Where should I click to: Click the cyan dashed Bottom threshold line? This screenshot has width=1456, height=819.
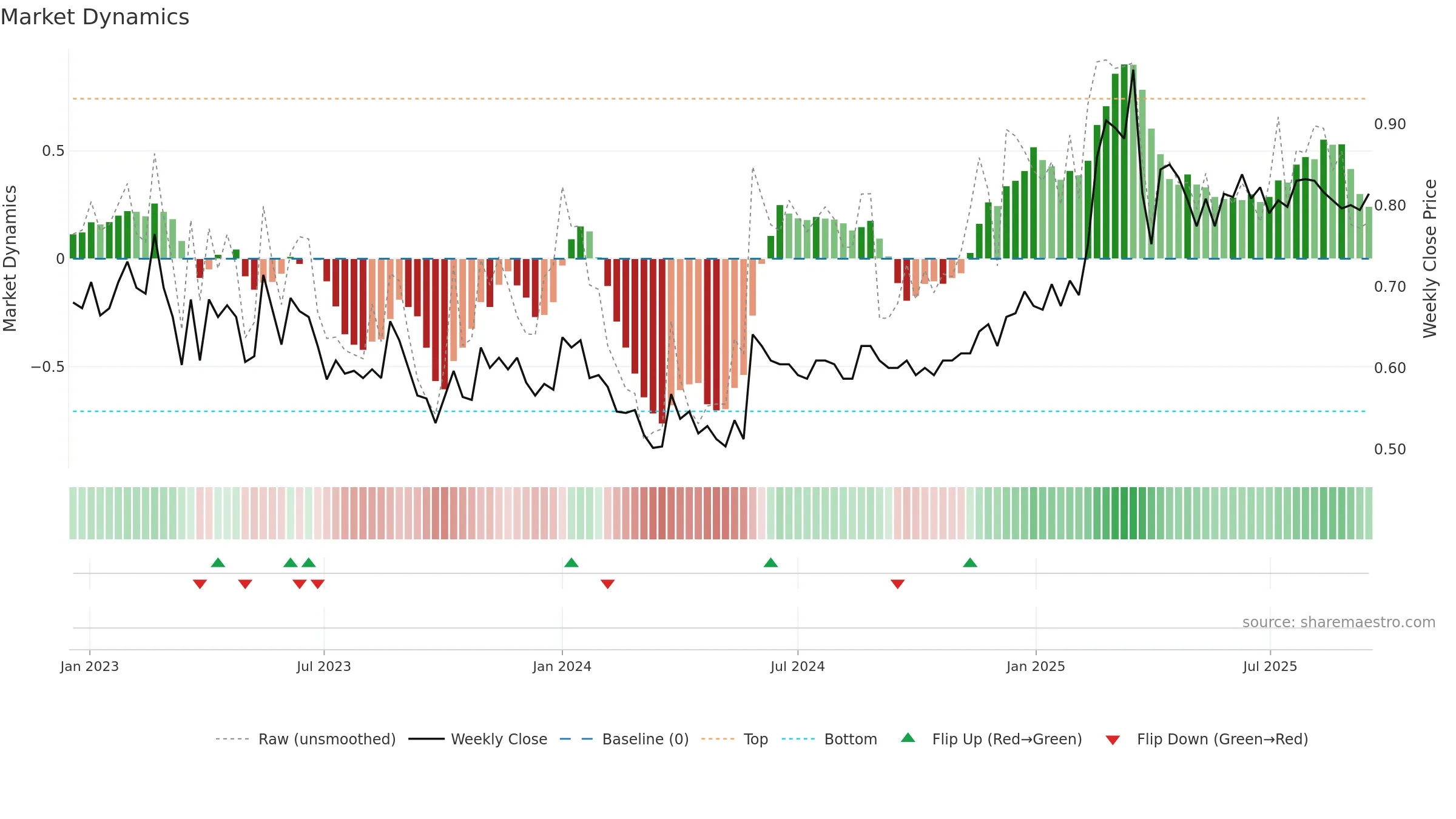click(x=719, y=411)
